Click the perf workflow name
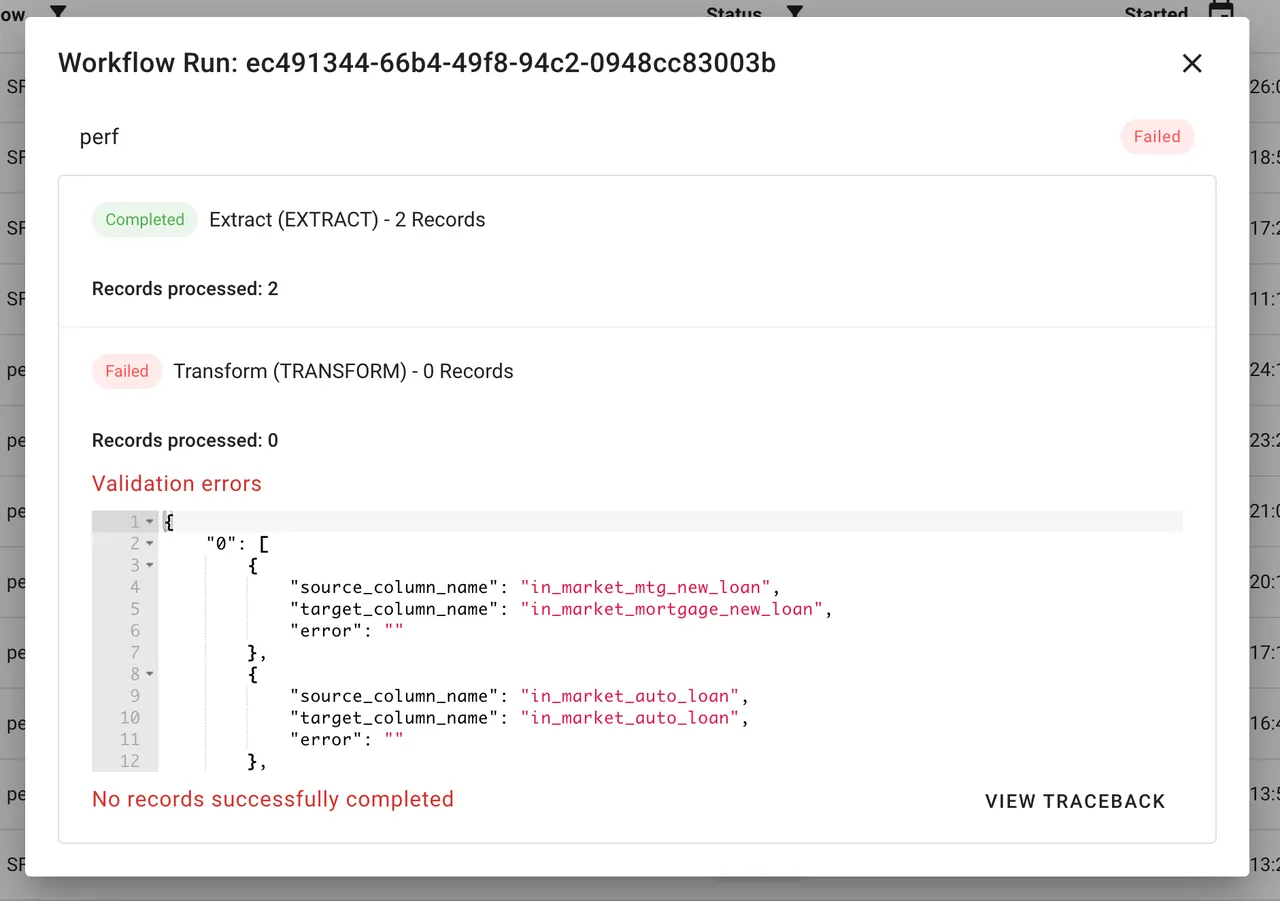This screenshot has width=1280, height=901. coord(99,137)
